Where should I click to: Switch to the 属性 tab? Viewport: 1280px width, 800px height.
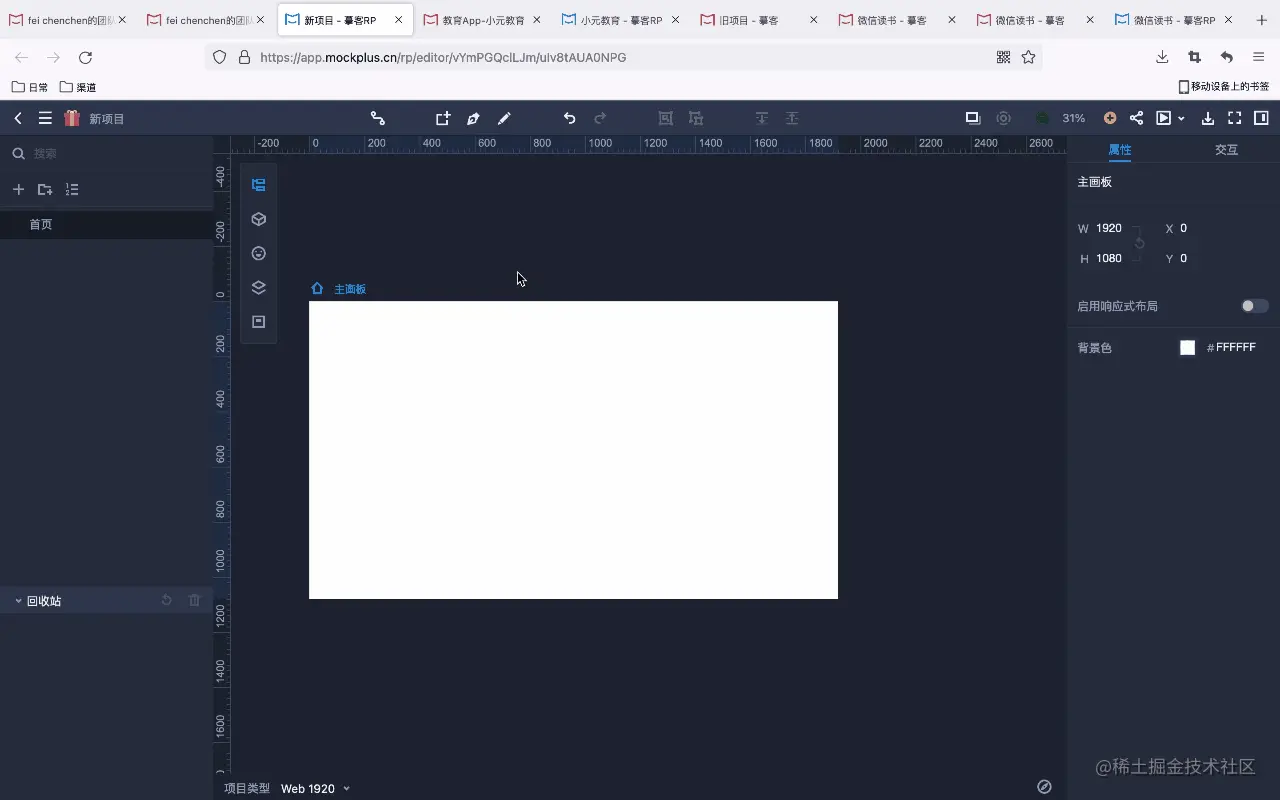1120,150
